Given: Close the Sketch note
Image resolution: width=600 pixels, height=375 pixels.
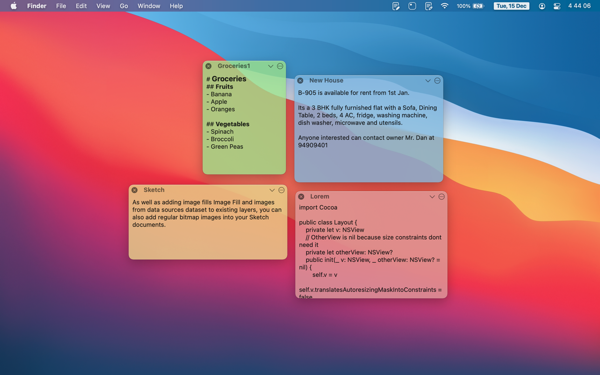Looking at the screenshot, I should tap(134, 190).
